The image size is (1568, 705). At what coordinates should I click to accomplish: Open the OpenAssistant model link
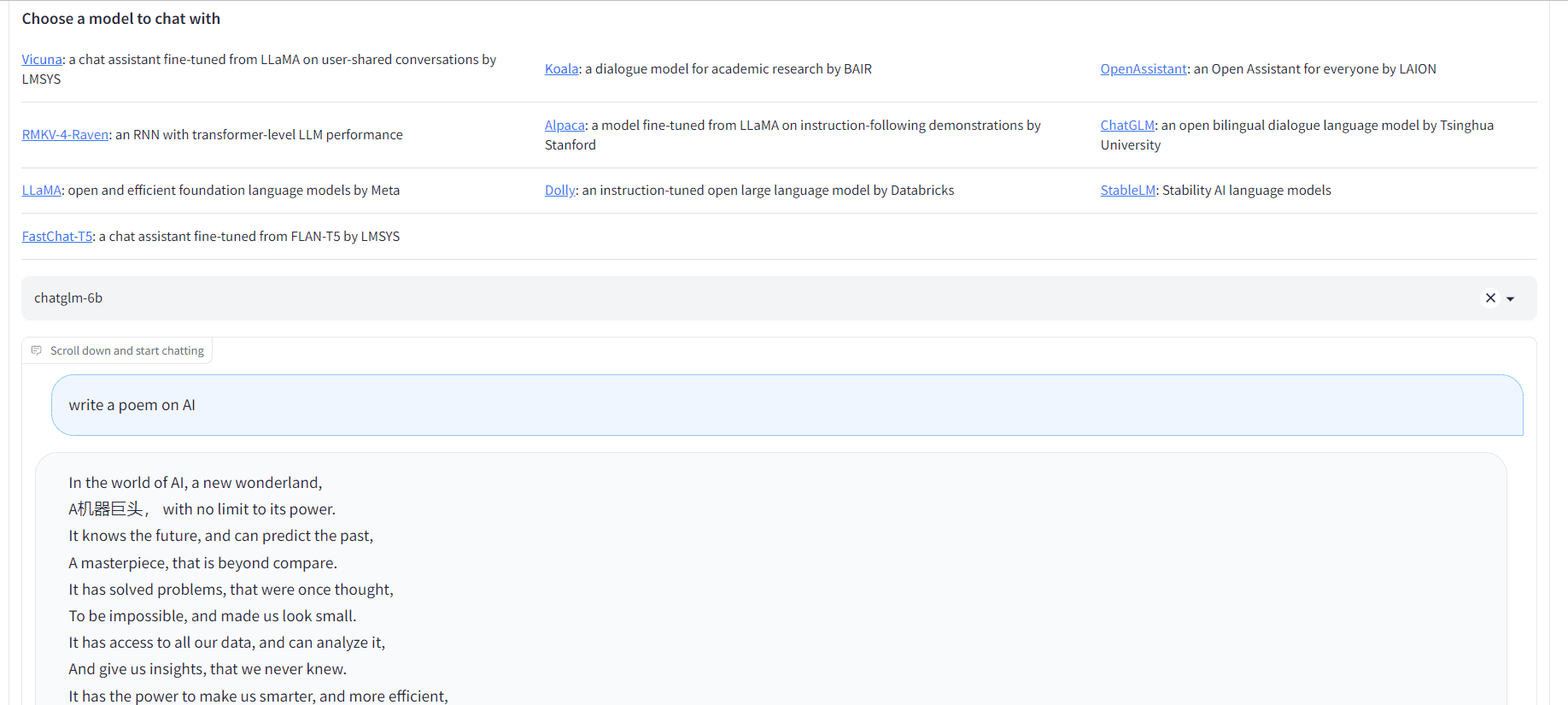point(1144,69)
